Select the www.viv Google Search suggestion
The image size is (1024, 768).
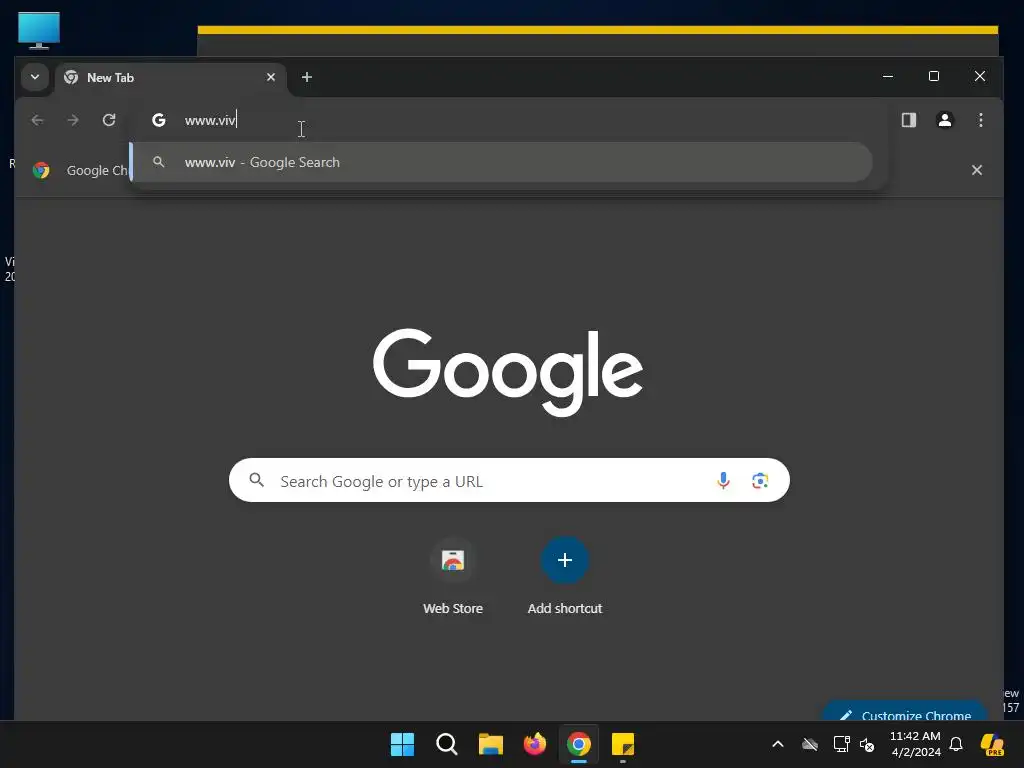pos(502,162)
